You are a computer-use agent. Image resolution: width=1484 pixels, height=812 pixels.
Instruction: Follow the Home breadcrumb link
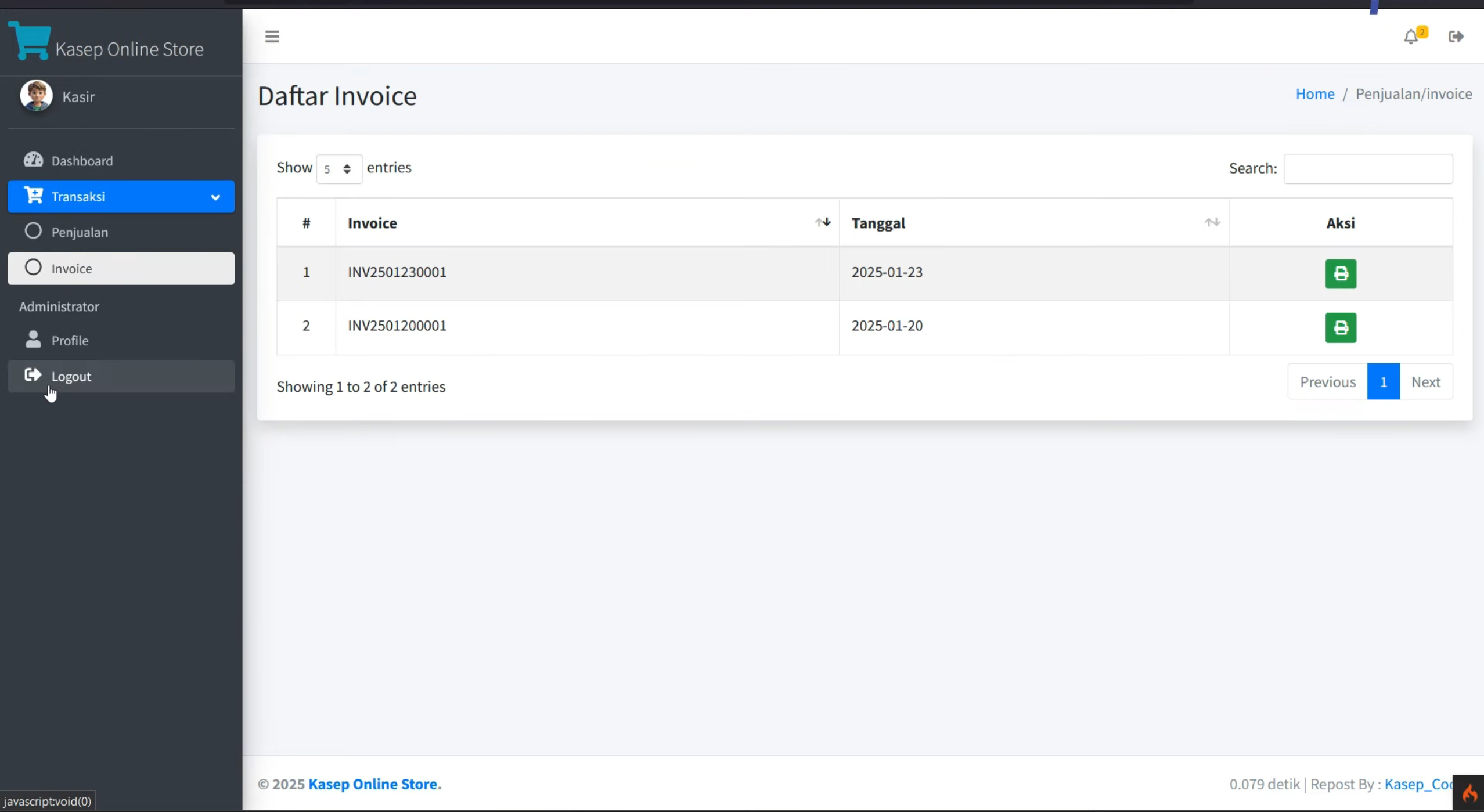(1314, 94)
